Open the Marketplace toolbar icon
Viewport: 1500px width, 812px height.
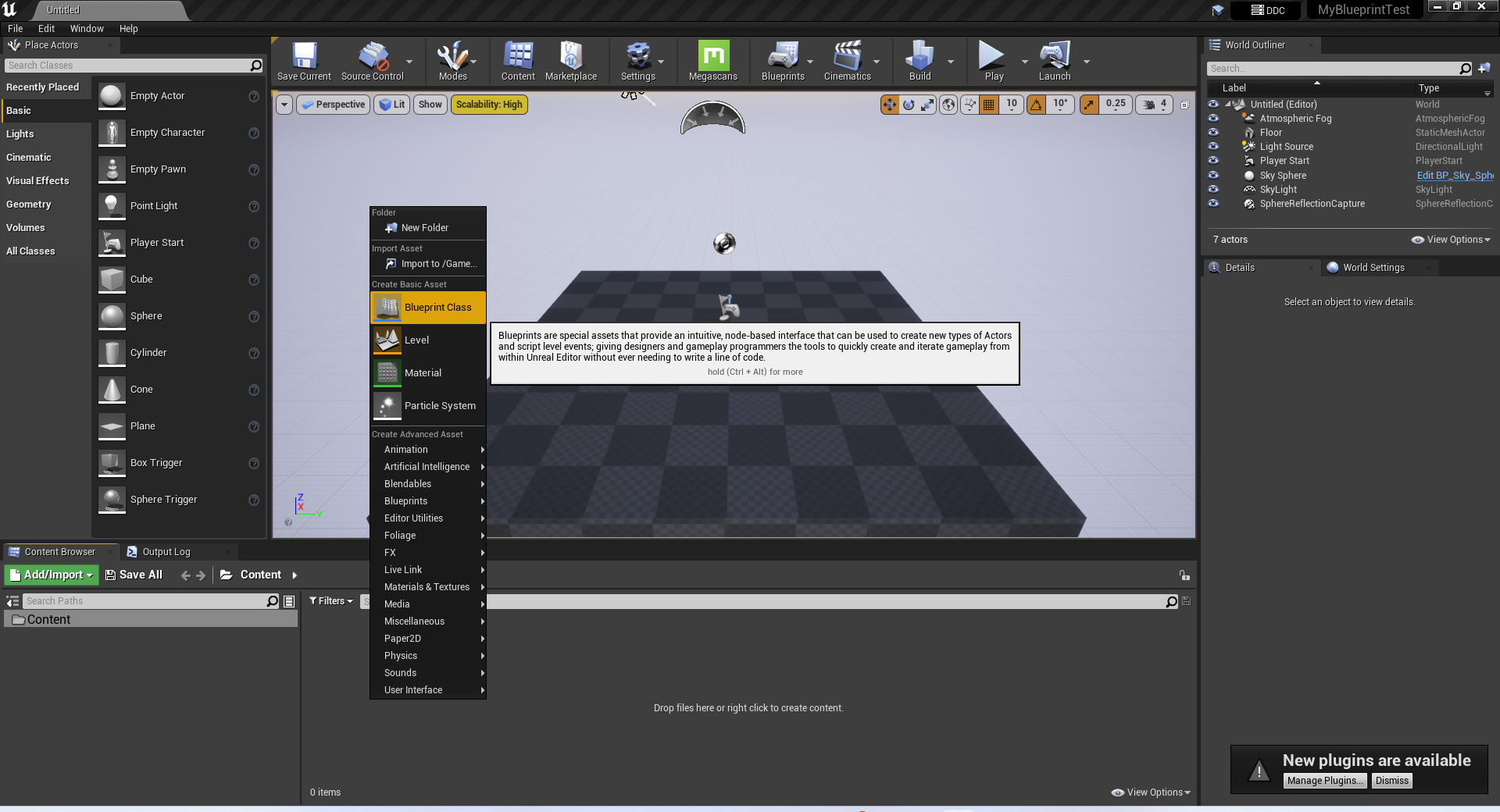pyautogui.click(x=571, y=61)
